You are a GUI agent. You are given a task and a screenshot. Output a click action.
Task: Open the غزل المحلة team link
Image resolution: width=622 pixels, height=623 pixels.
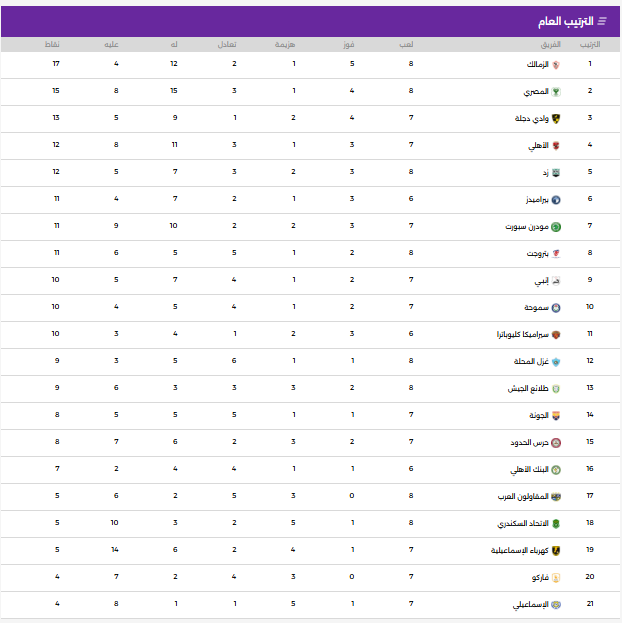[528, 362]
